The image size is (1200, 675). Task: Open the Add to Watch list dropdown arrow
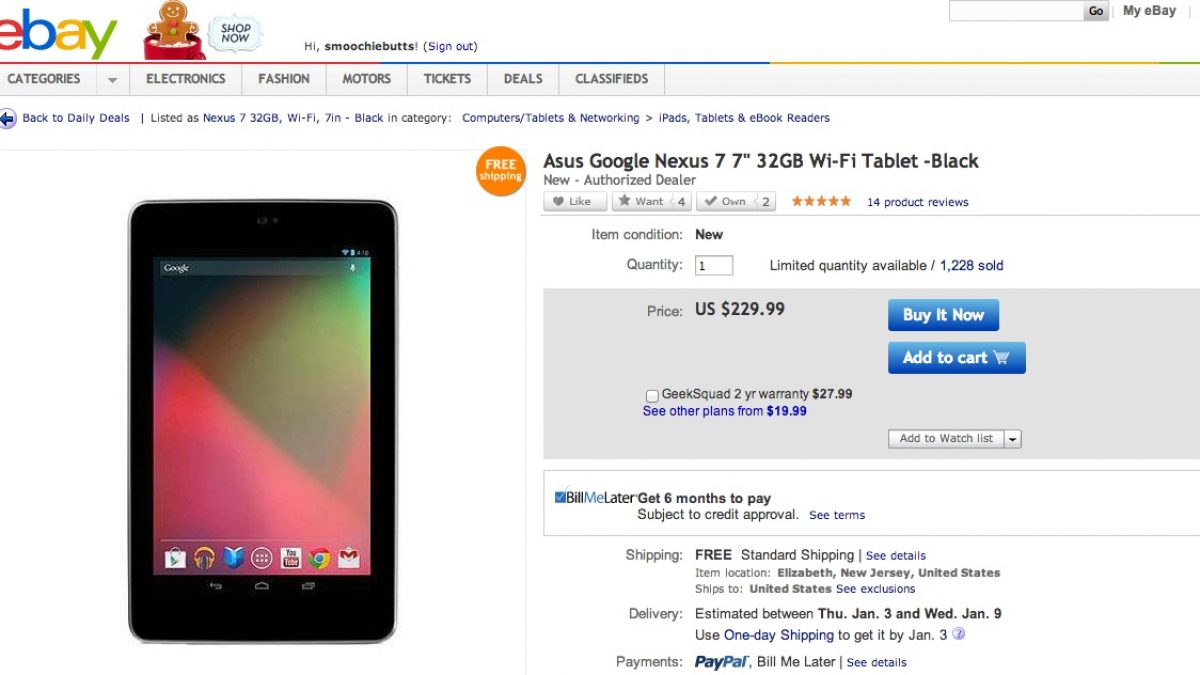coord(1012,439)
